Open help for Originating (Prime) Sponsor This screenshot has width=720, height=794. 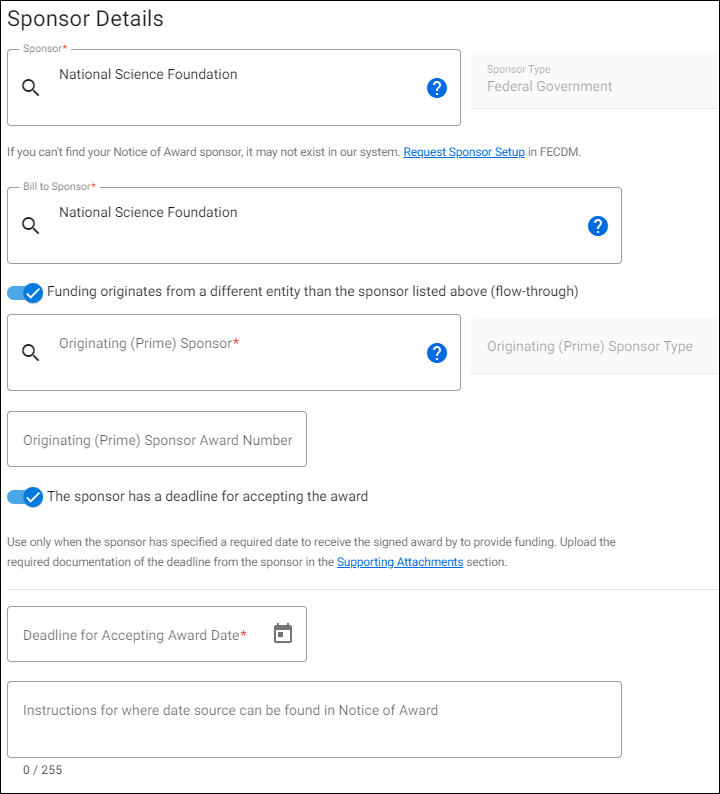tap(436, 352)
